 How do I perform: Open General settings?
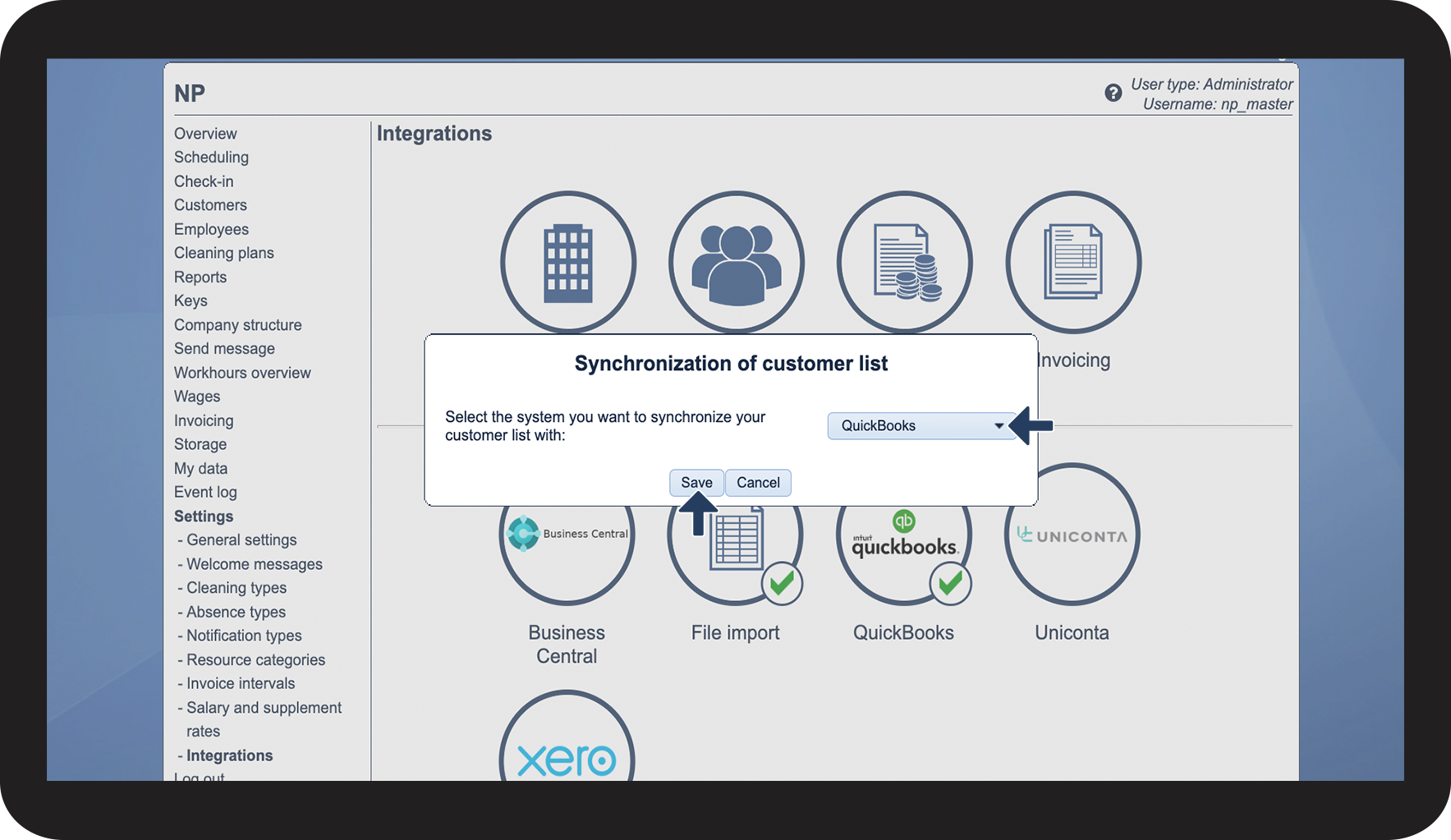point(241,540)
